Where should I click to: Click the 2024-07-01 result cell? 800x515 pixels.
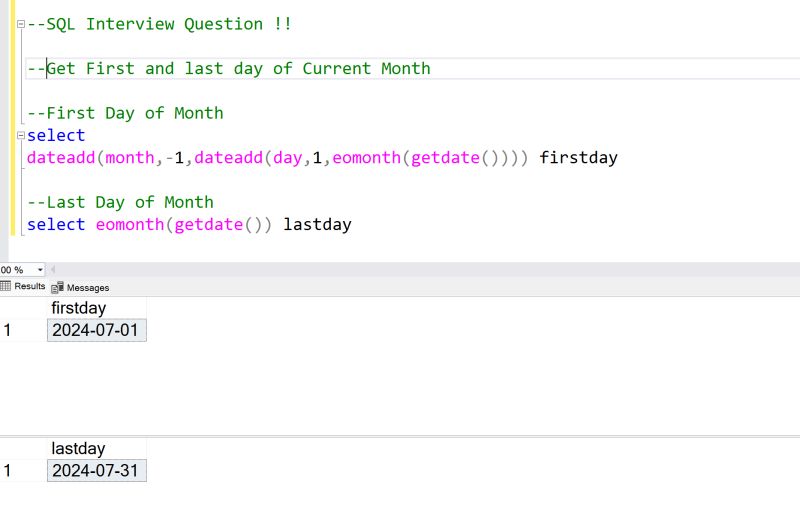coord(96,330)
